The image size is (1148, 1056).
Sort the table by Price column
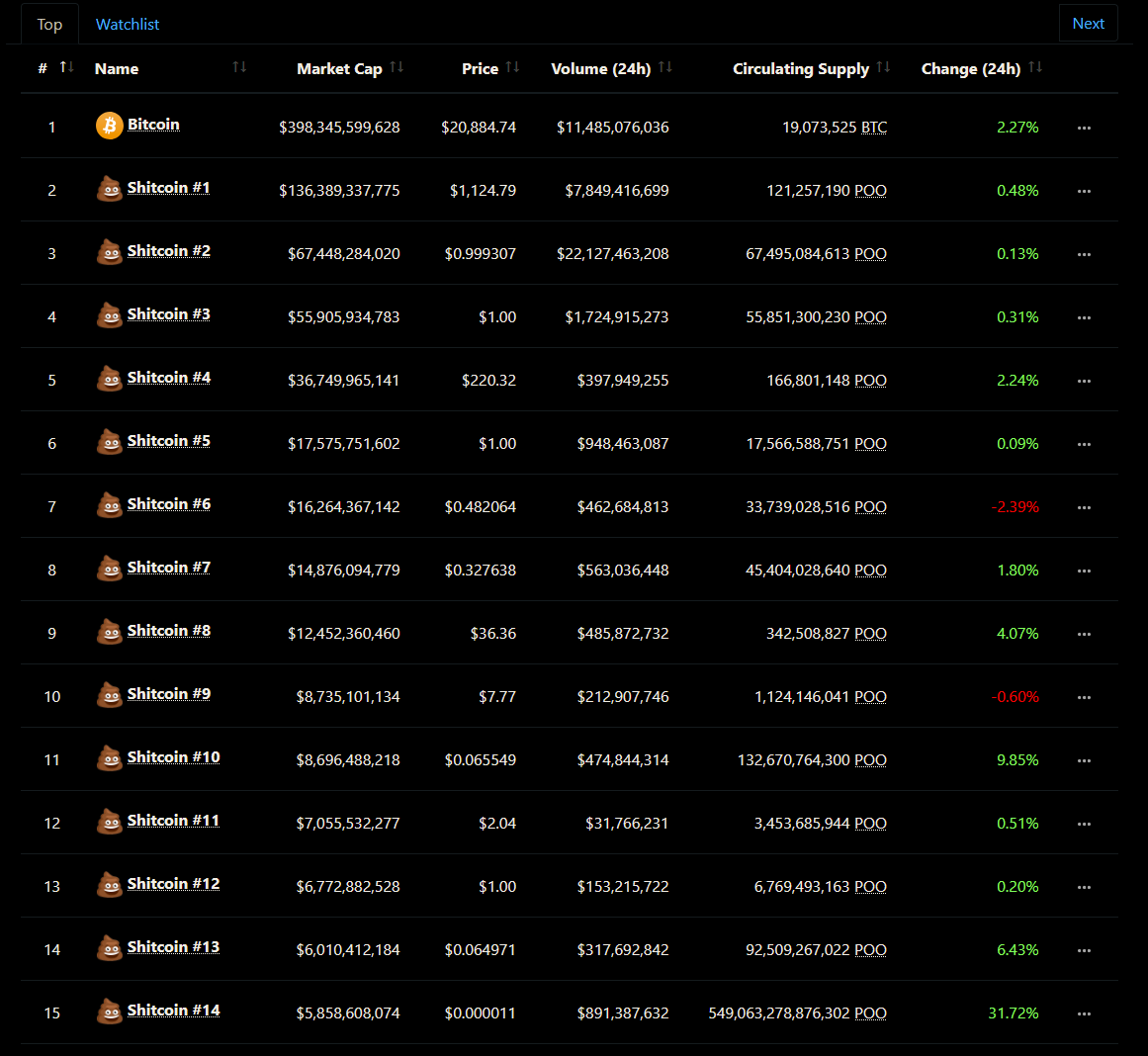pos(512,67)
